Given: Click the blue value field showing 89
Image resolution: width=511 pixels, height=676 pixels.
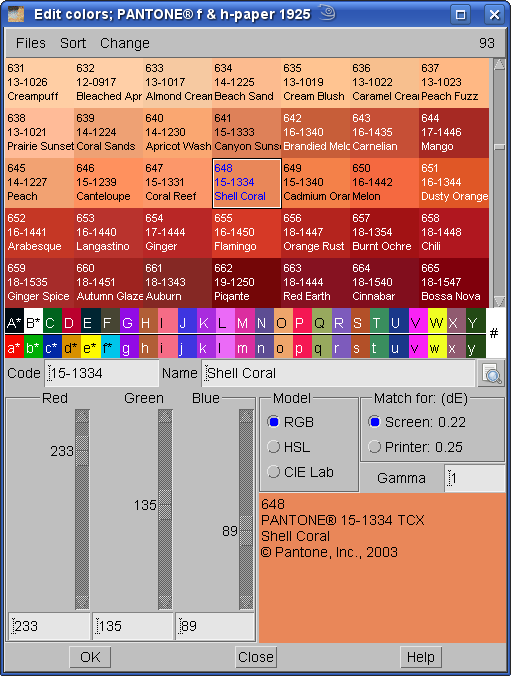Looking at the screenshot, I should [215, 626].
